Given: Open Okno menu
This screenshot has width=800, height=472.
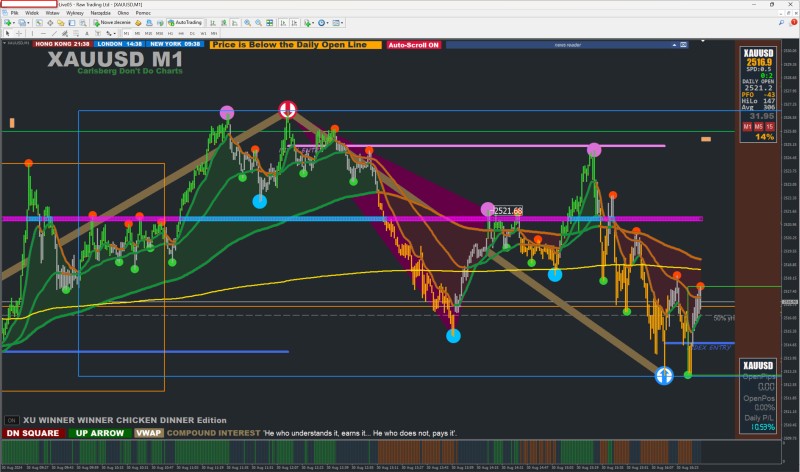Looking at the screenshot, I should click(123, 13).
